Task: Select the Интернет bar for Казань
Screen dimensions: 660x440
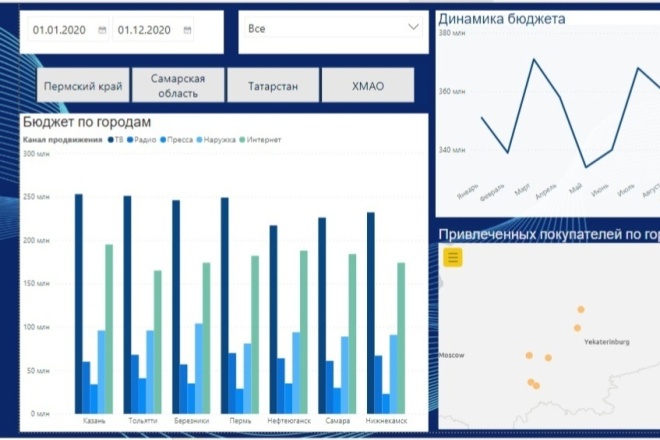Action: [x=109, y=329]
